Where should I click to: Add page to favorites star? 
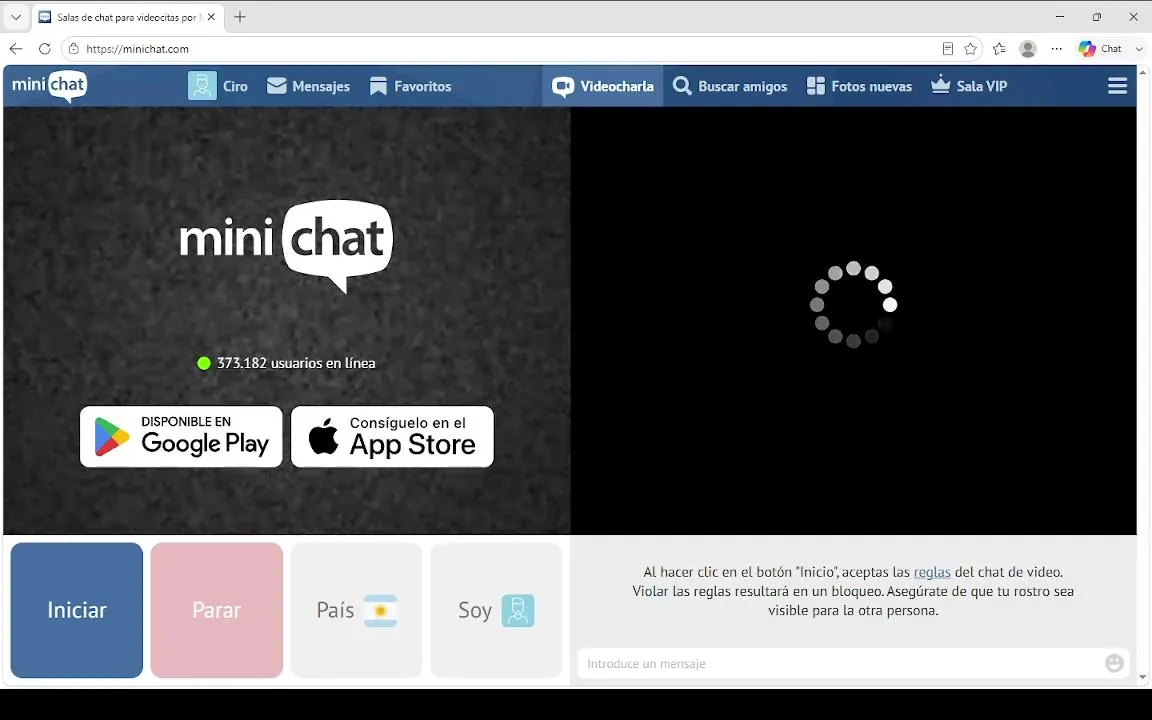[x=971, y=48]
